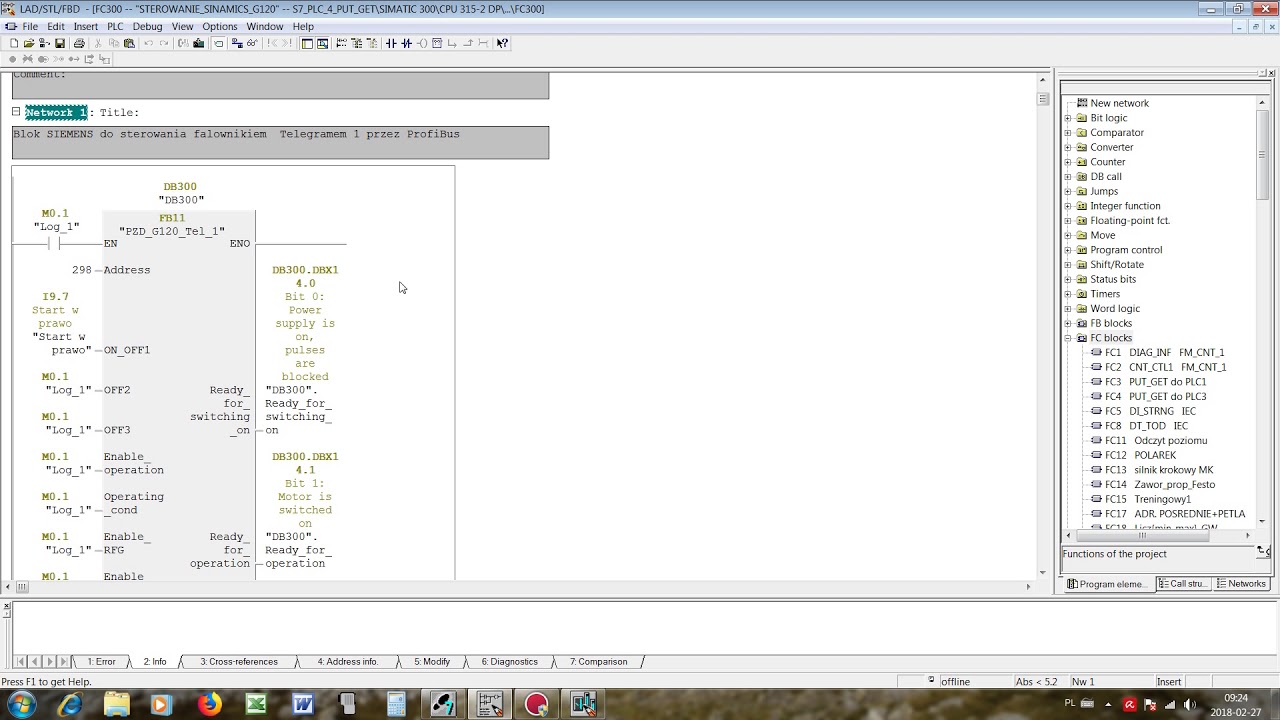Click the 298 Address value
This screenshot has width=1280, height=720.
pos(82,270)
